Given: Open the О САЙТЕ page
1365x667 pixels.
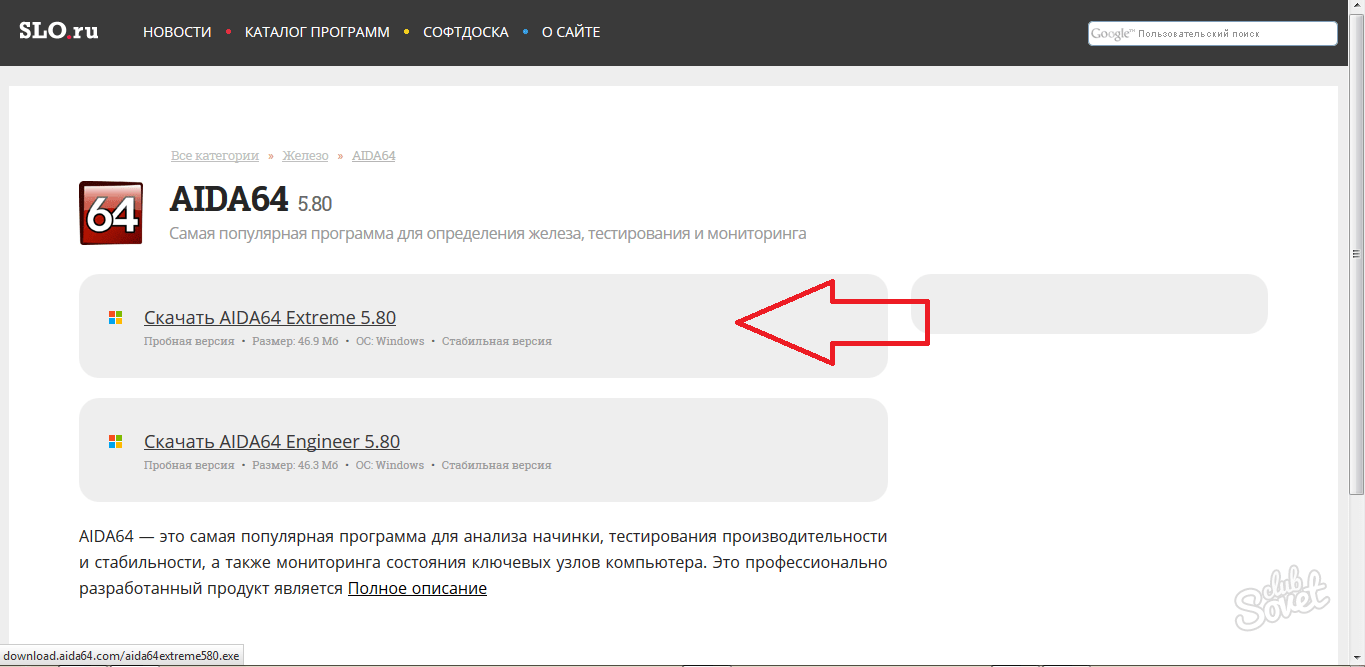Looking at the screenshot, I should (x=571, y=32).
